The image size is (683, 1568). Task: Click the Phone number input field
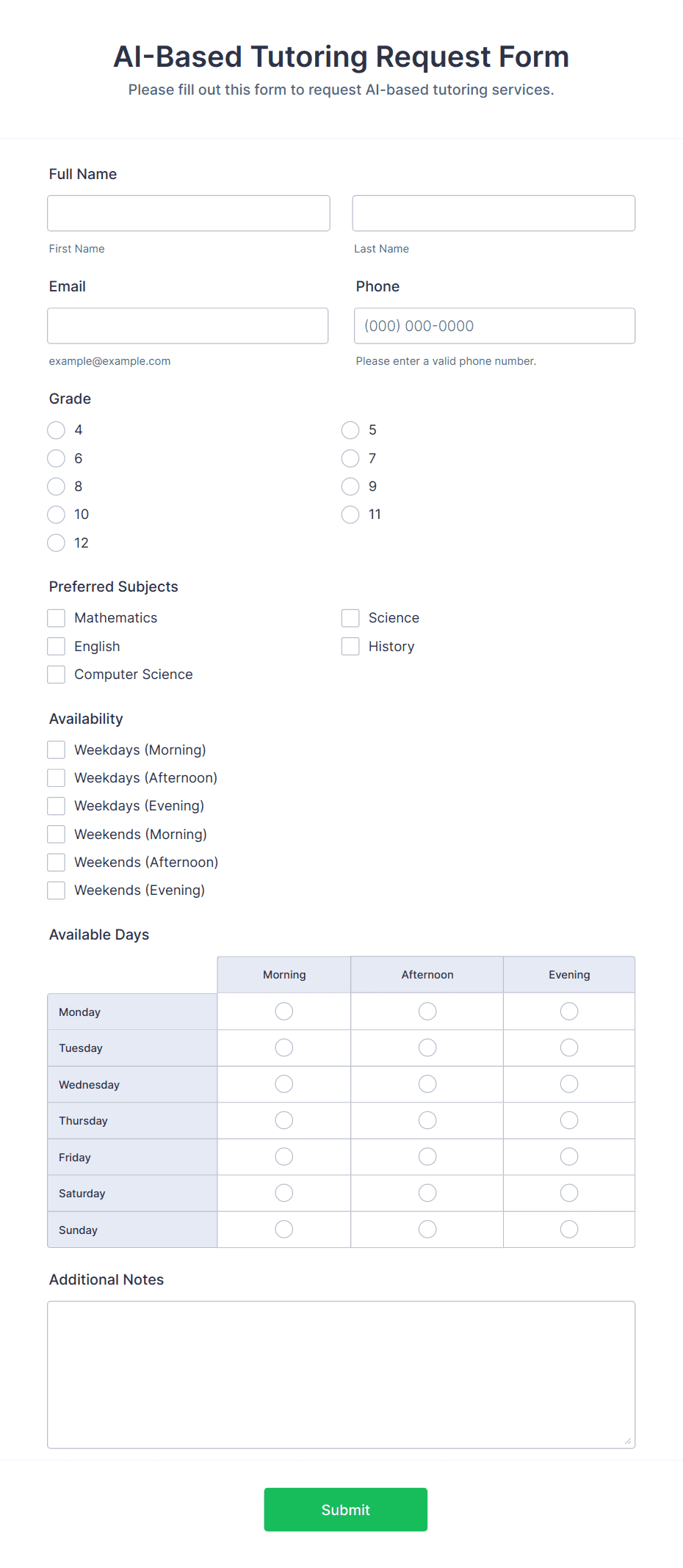pos(494,325)
